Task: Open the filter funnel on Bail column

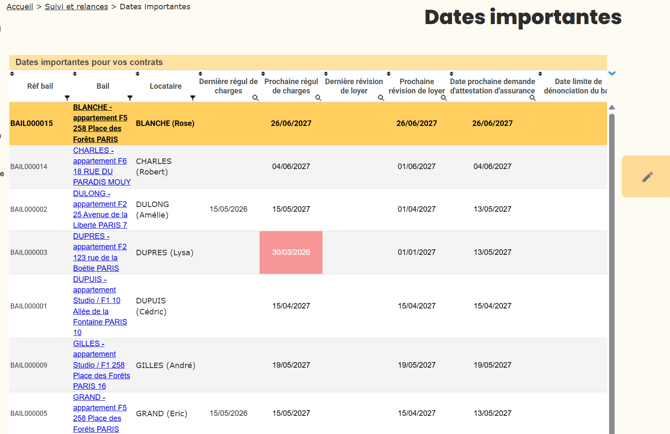Action: click(x=130, y=98)
